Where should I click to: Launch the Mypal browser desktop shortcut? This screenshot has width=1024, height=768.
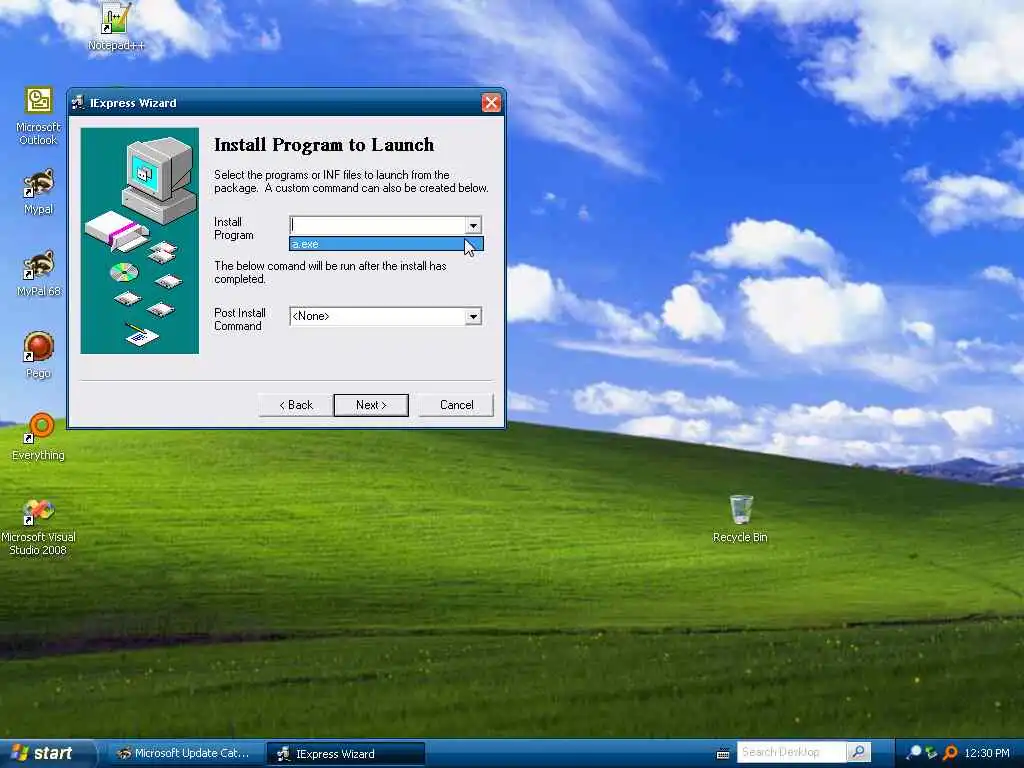point(39,191)
